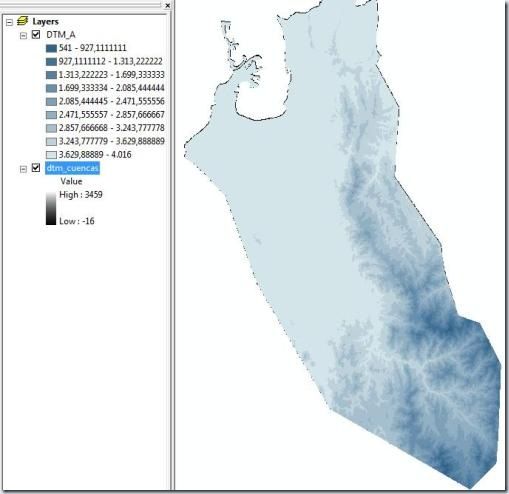The width and height of the screenshot is (509, 494).
Task: Click the black-to-white grayscale ramp
Action: coord(51,208)
